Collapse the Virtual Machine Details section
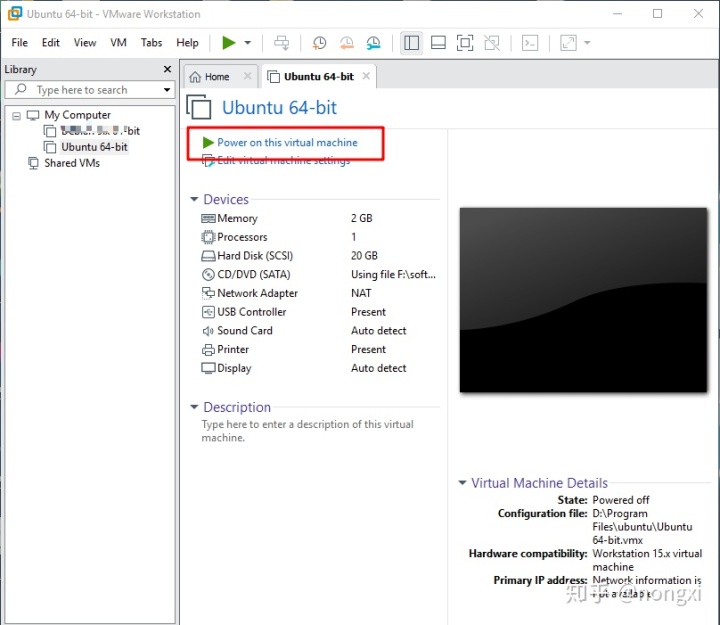The image size is (720, 625). (462, 483)
